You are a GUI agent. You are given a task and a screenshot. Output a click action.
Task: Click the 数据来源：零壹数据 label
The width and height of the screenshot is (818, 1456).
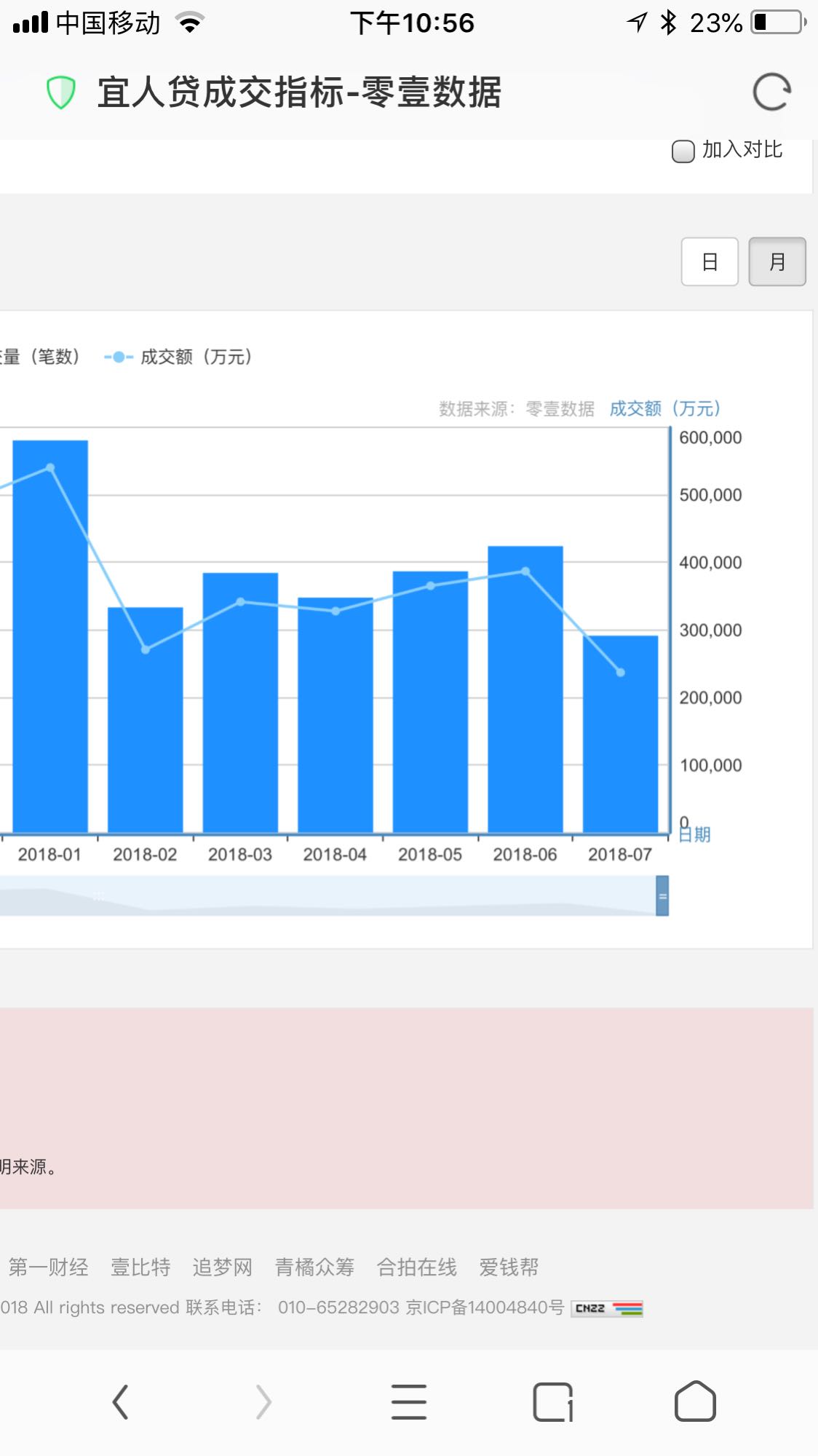pyautogui.click(x=517, y=409)
